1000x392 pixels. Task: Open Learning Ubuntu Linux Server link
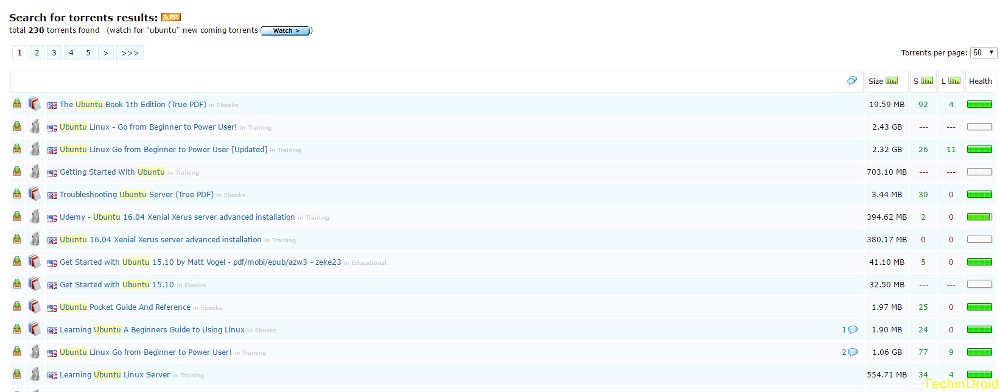[115, 375]
